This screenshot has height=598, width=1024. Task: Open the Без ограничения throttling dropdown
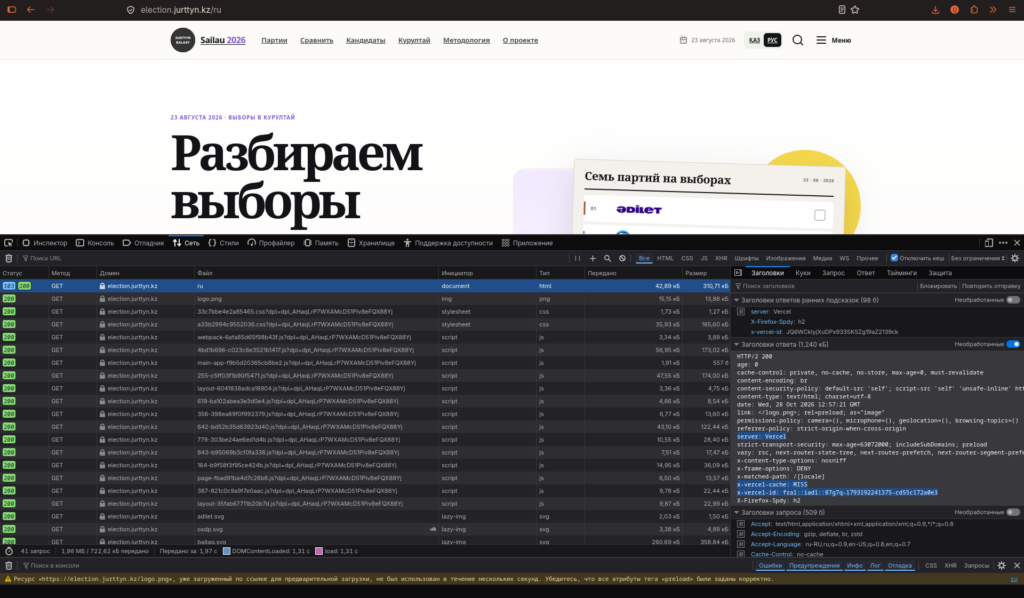[x=978, y=258]
